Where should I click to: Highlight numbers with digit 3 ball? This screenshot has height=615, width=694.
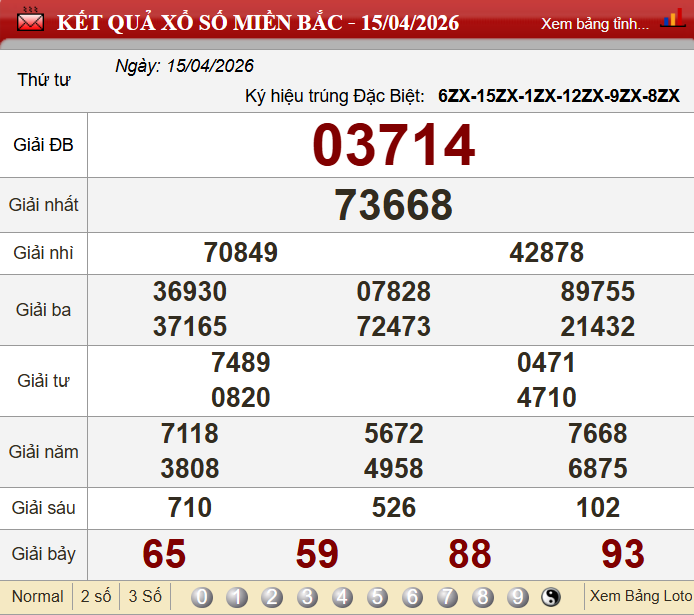tap(307, 597)
